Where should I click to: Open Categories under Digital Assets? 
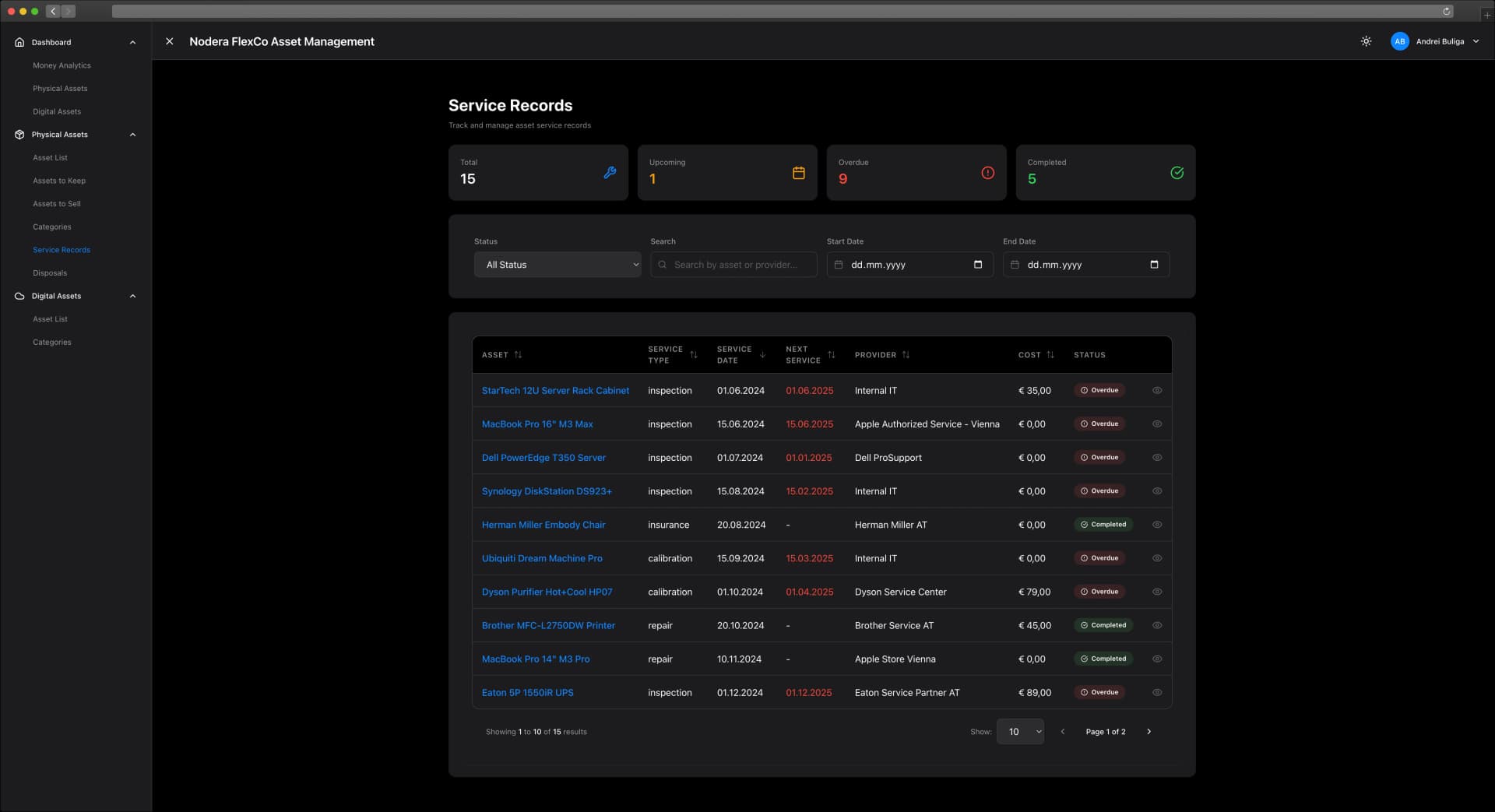52,343
